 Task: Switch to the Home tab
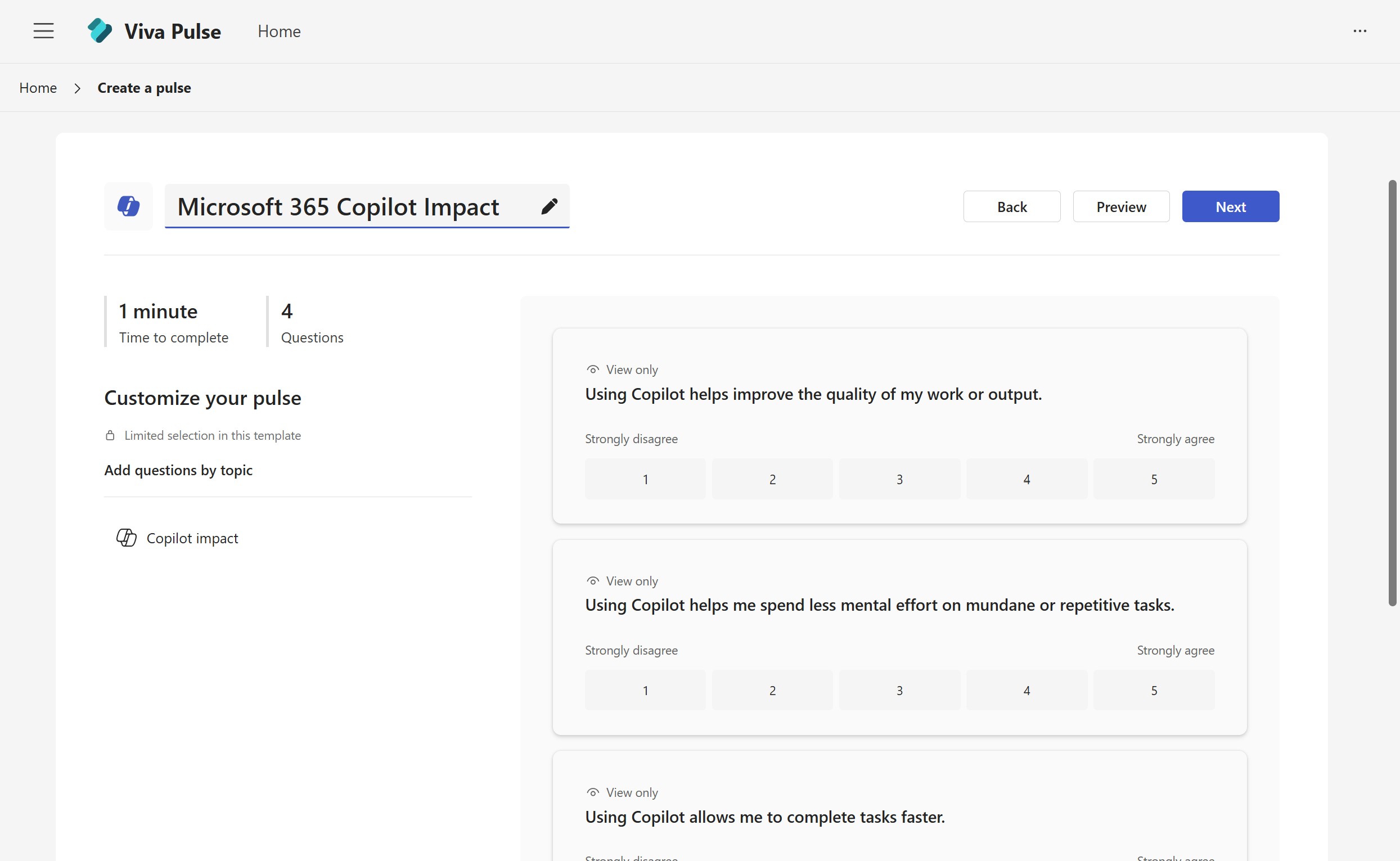click(x=278, y=31)
